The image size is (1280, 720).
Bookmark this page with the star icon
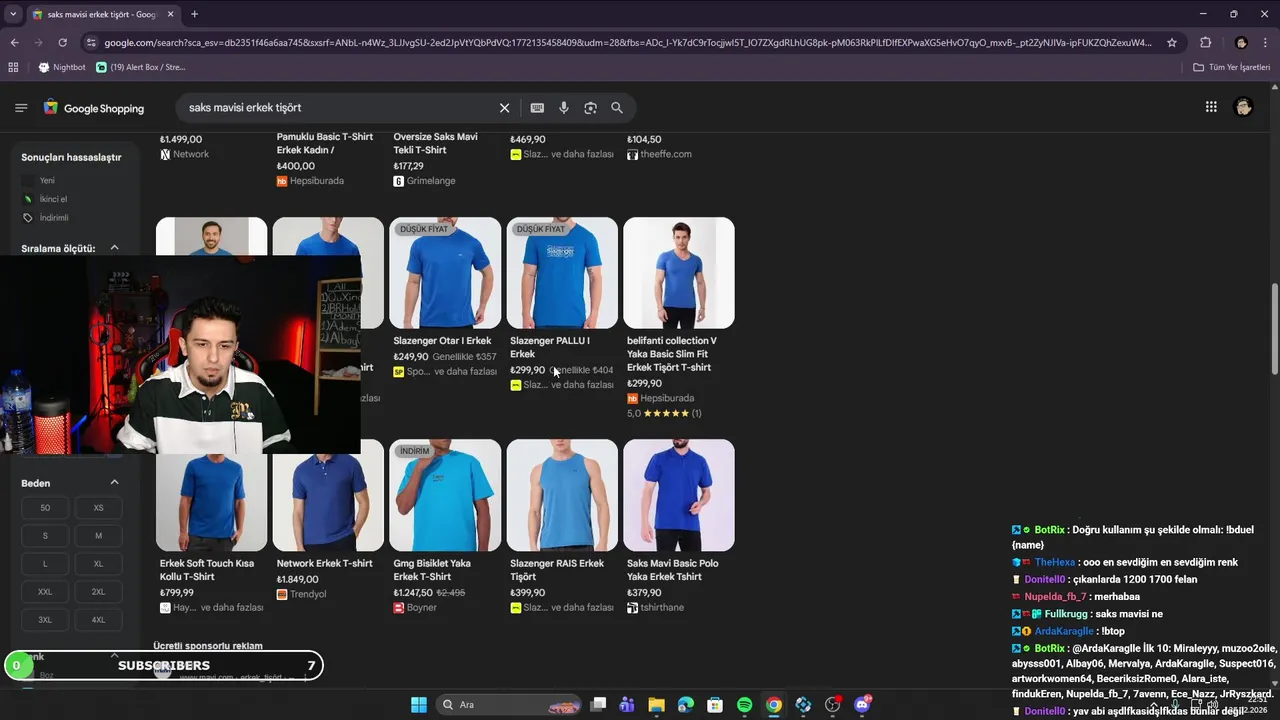point(1172,43)
